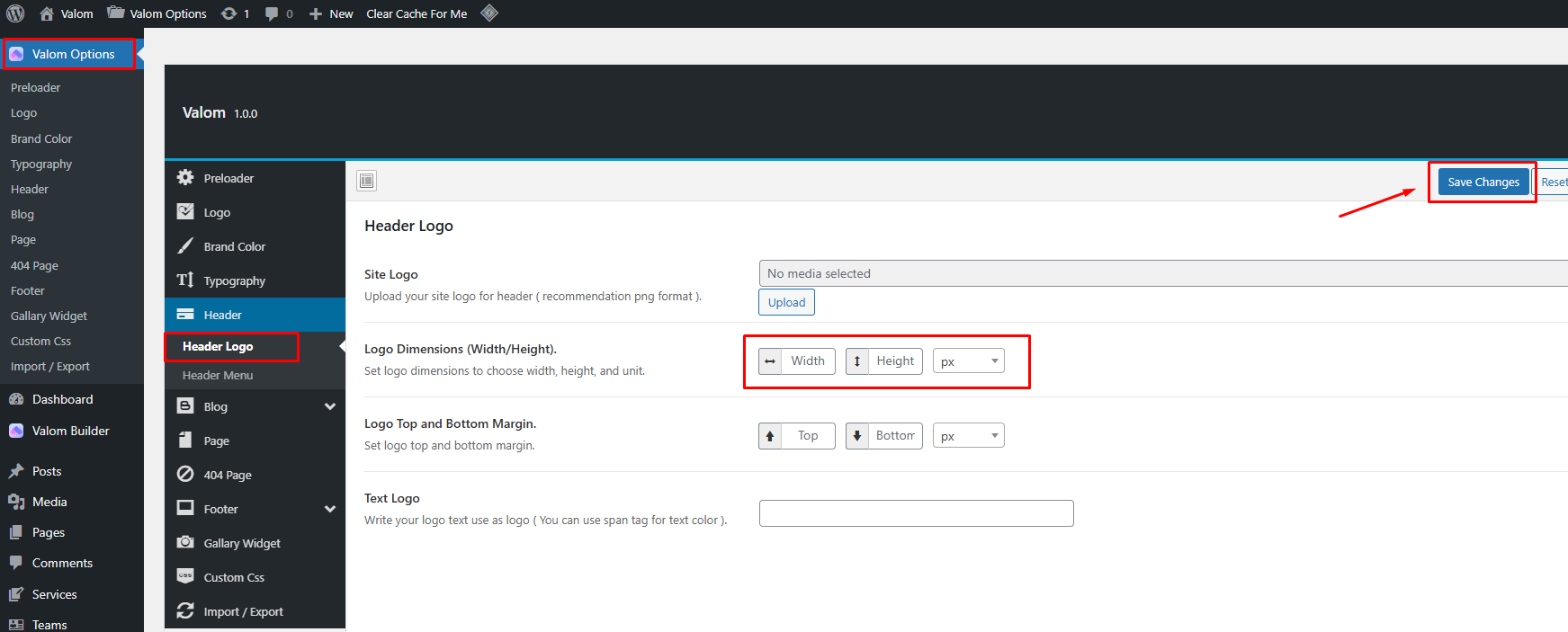The image size is (1568, 632).
Task: Click the 404 Page ban icon
Action: point(185,474)
